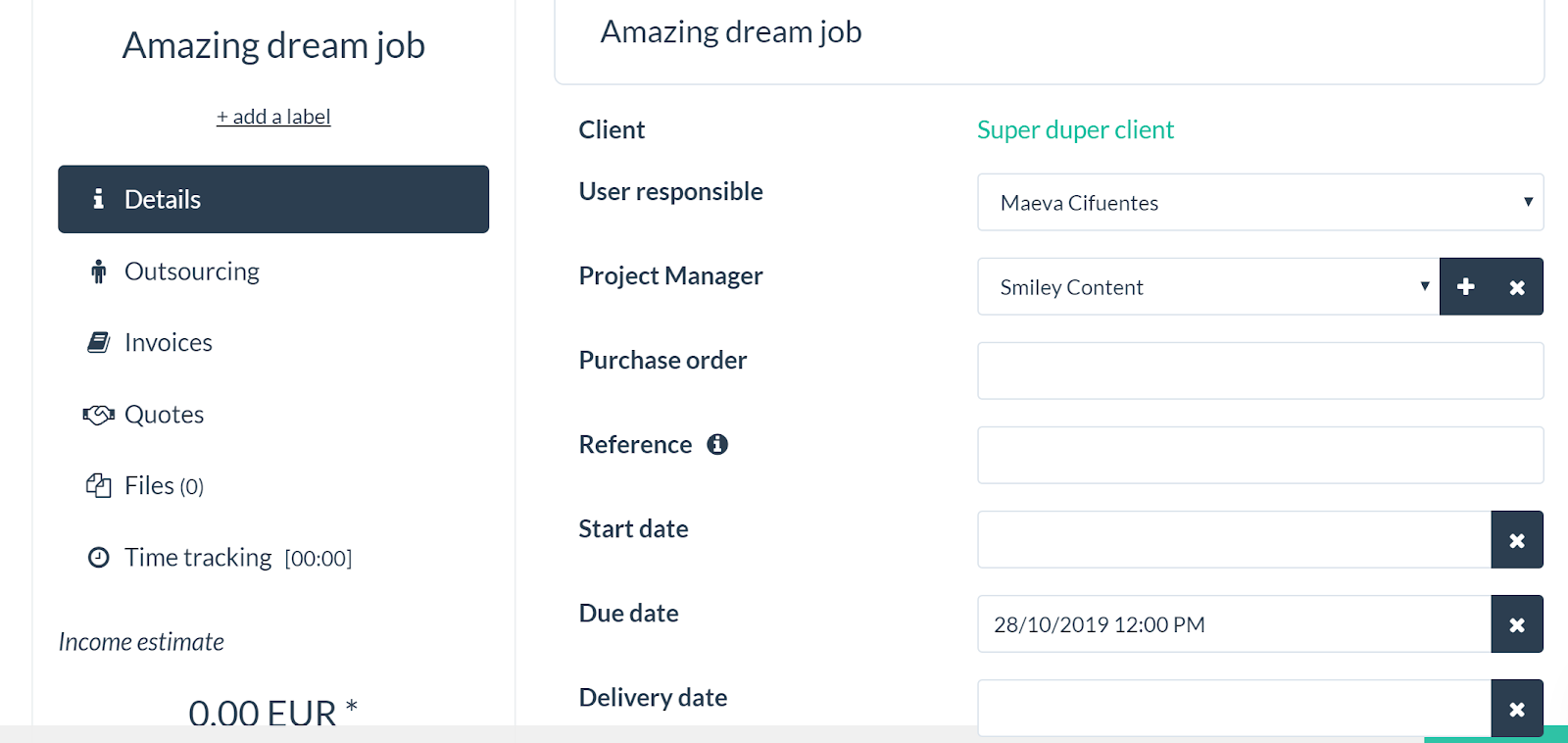Click the add a label link
The image size is (1568, 743).
tap(273, 117)
